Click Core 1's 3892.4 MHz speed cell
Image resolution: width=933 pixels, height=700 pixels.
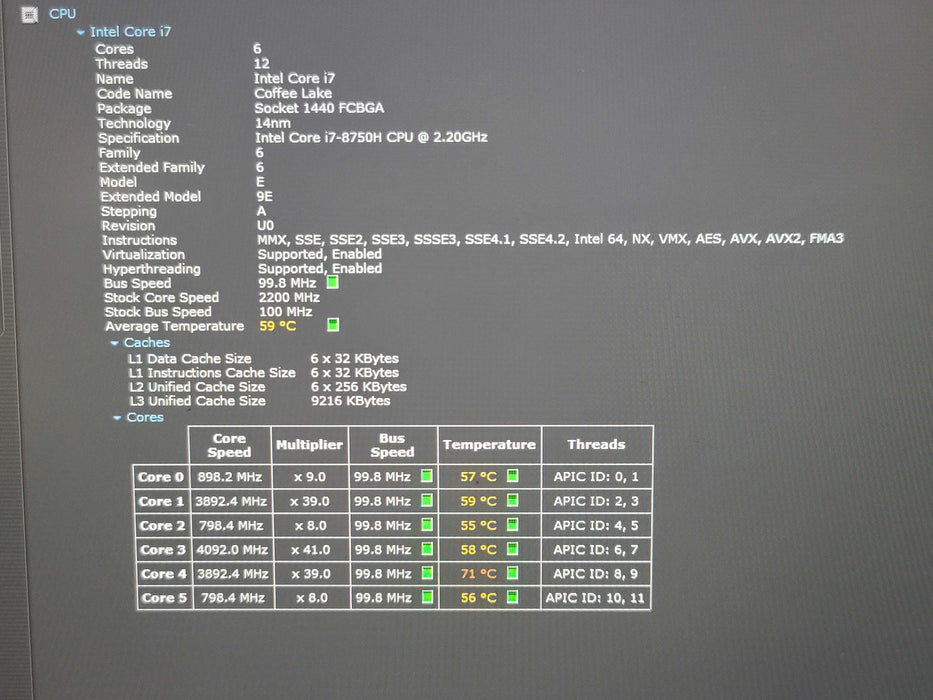(x=231, y=502)
